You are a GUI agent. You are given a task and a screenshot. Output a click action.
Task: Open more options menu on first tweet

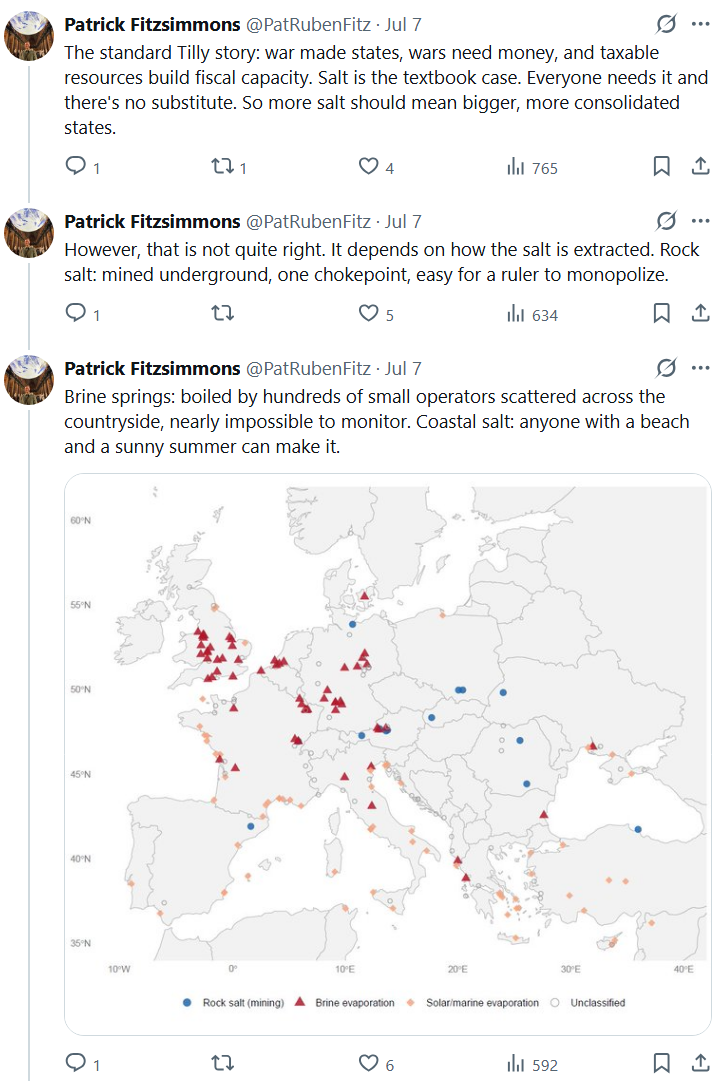click(701, 24)
